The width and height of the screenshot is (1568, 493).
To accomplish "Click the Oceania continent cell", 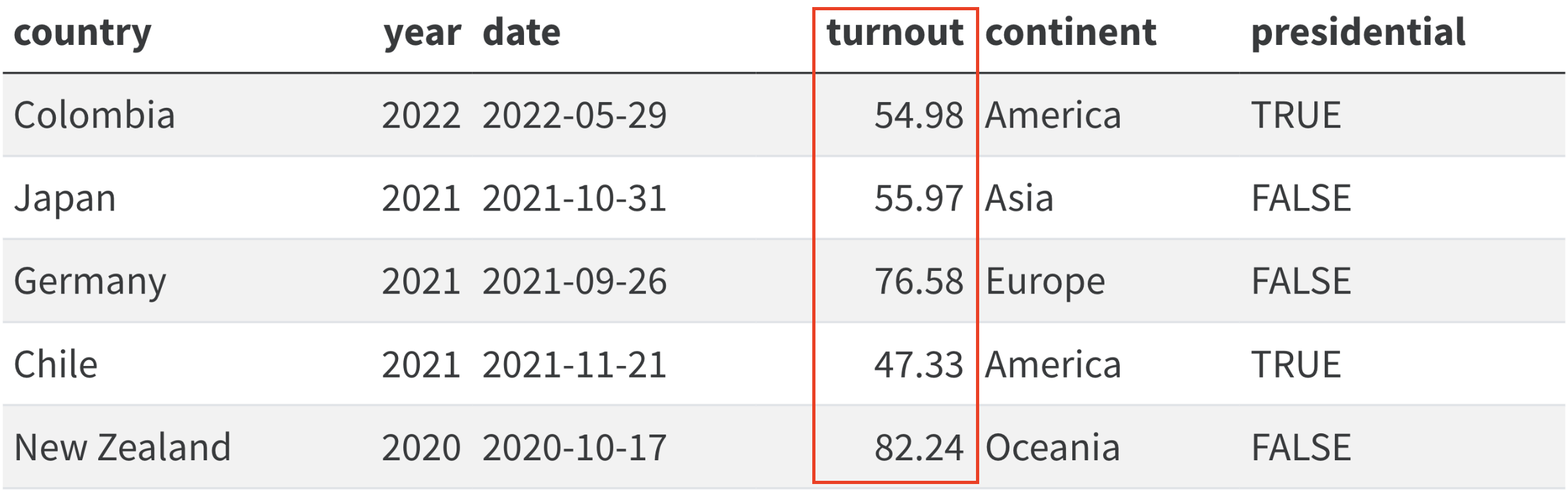I will (x=1053, y=447).
